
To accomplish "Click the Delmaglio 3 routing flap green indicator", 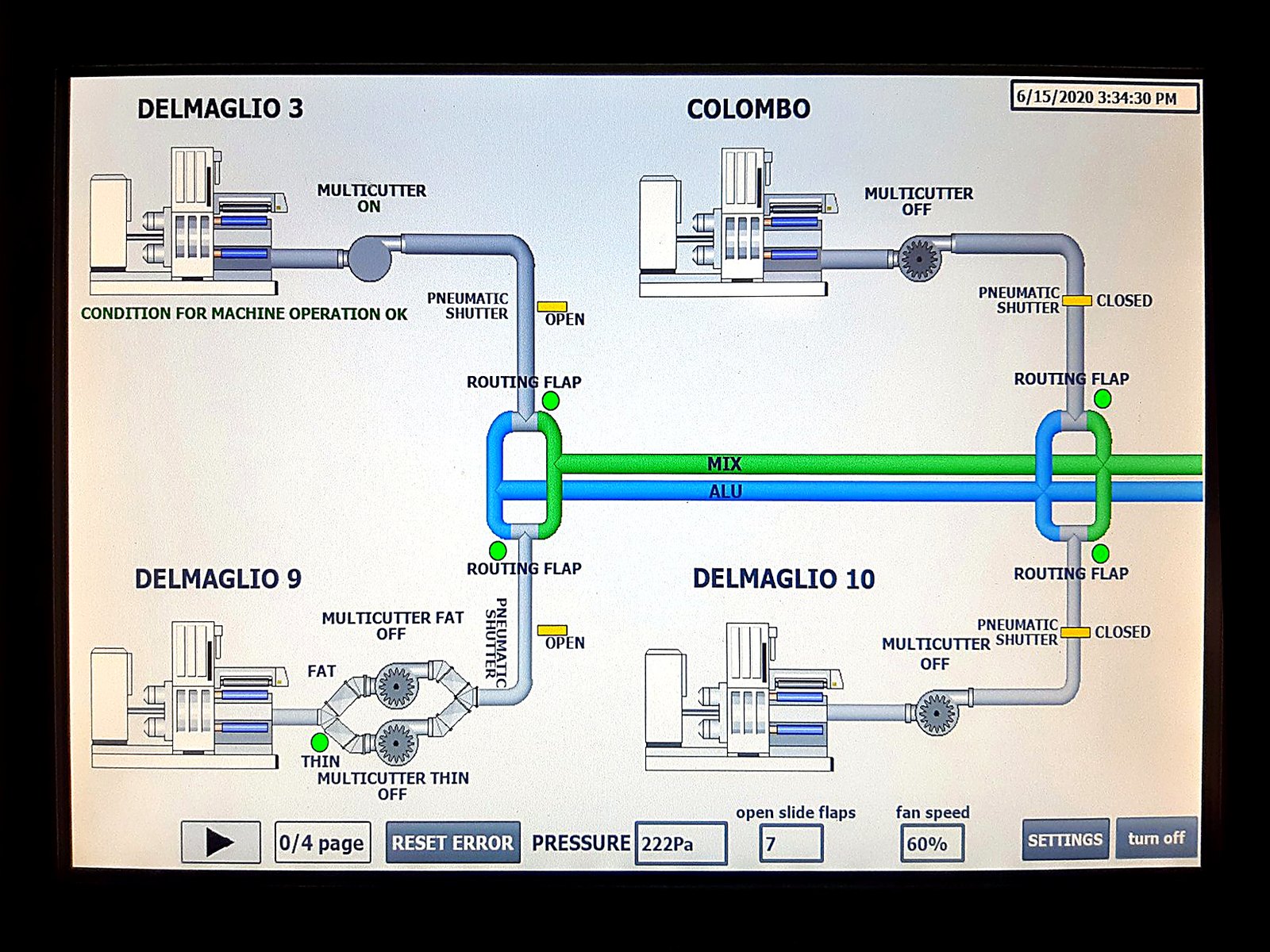I will click(x=549, y=401).
